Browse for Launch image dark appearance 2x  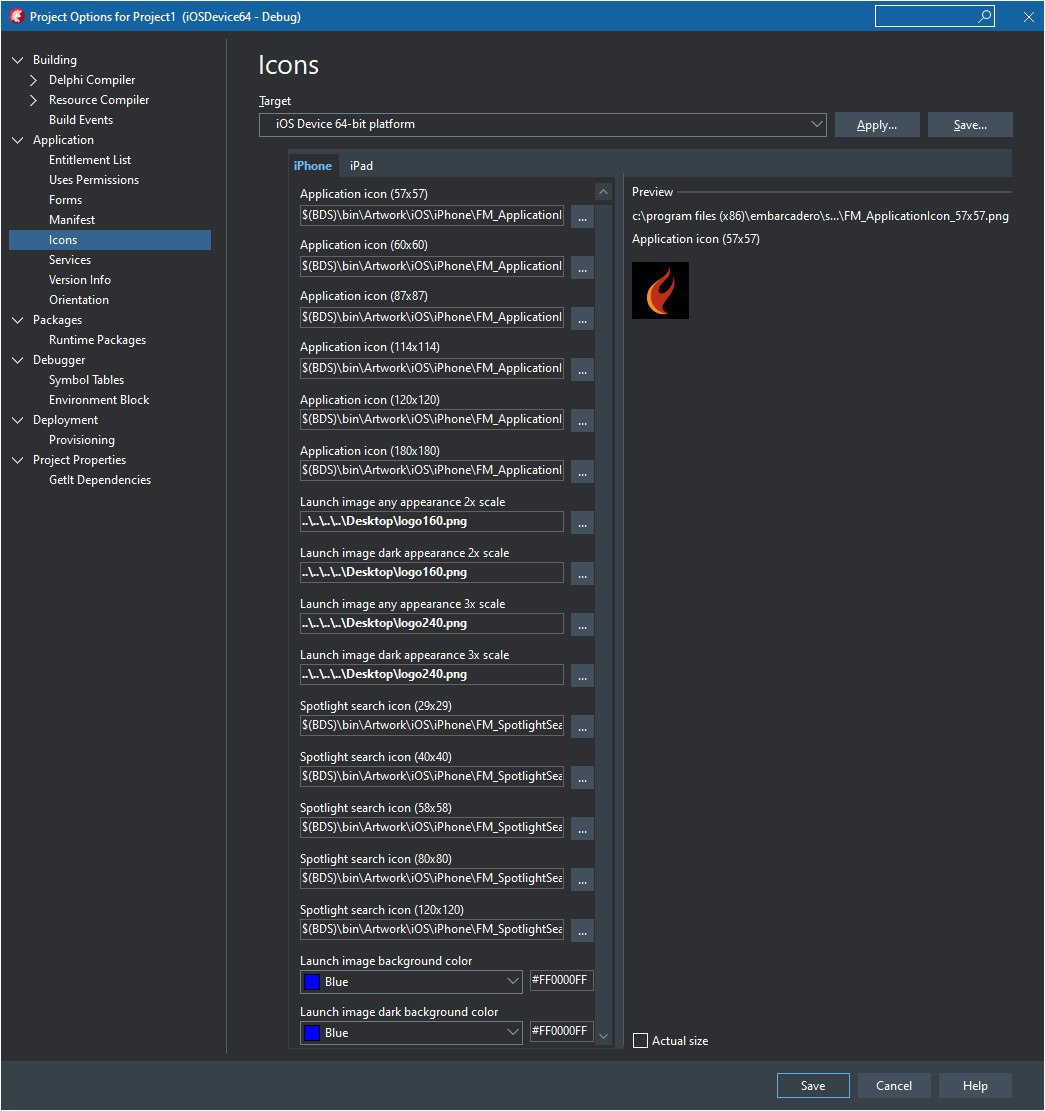pyautogui.click(x=582, y=574)
